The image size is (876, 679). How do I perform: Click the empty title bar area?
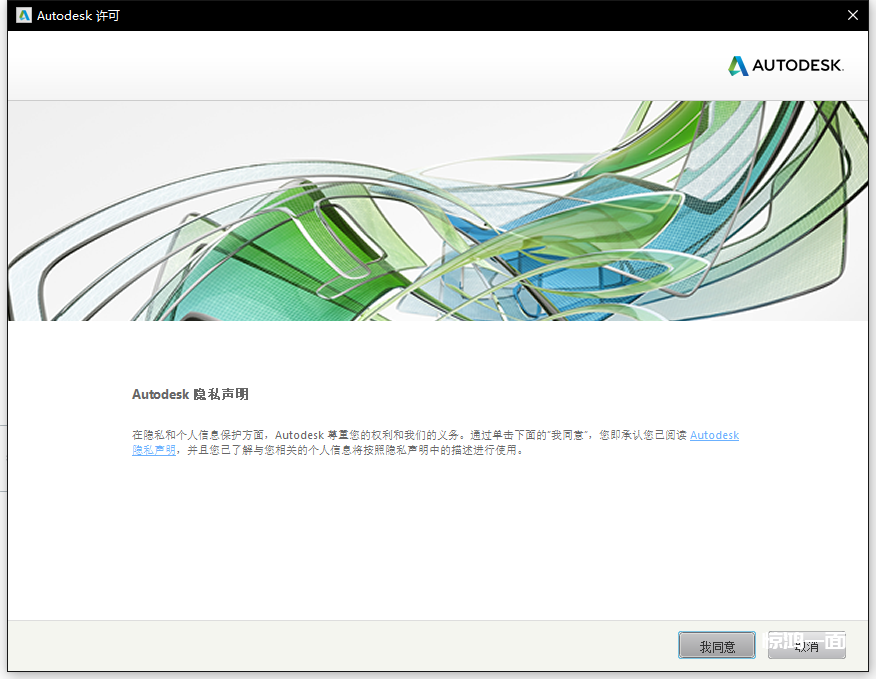450,16
